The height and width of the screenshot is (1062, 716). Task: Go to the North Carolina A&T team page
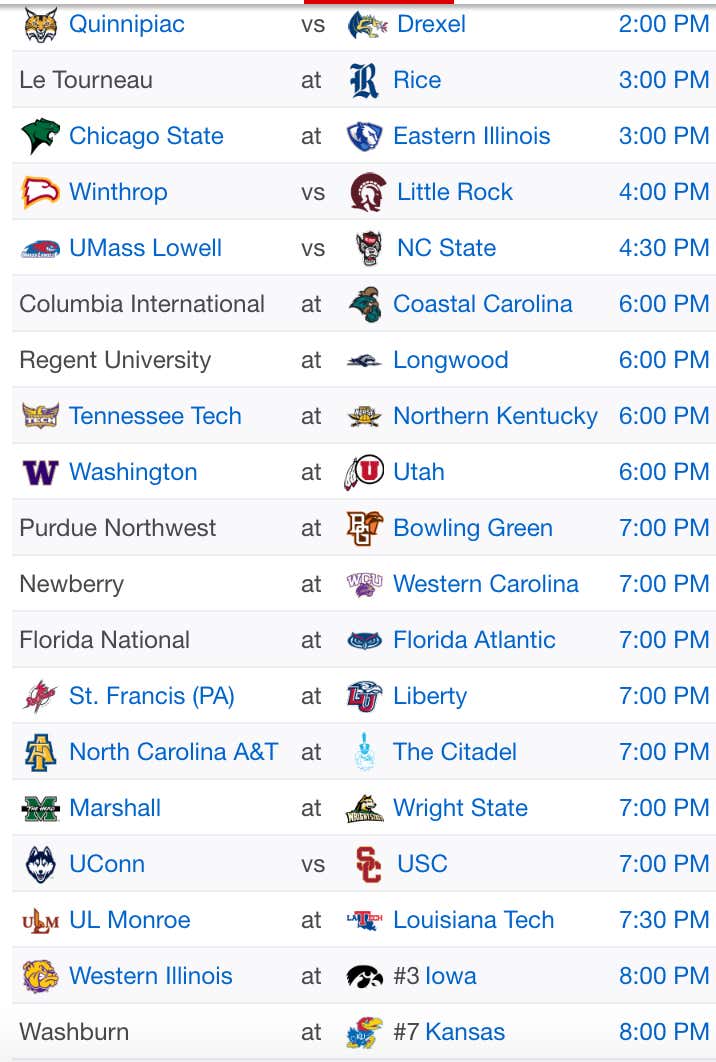(x=173, y=752)
